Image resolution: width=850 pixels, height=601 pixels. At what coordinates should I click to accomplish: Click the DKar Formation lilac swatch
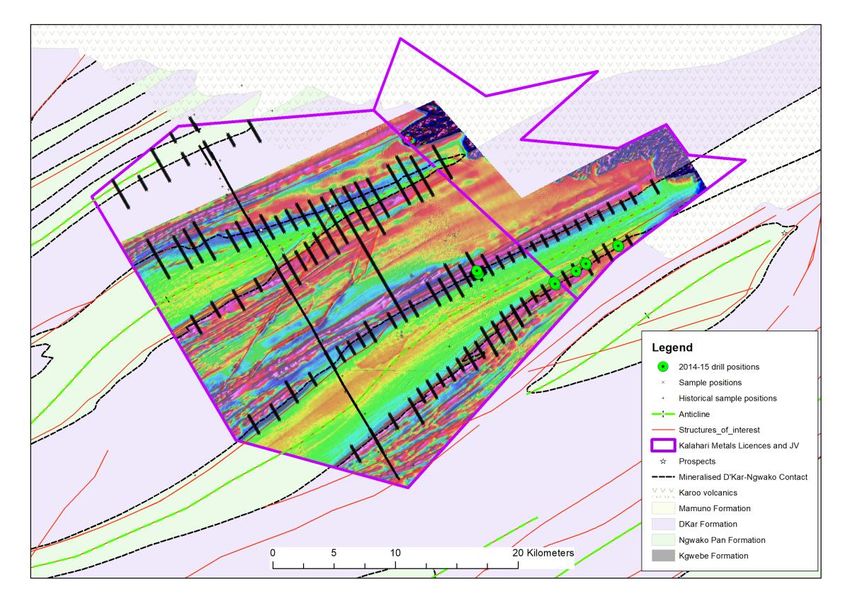pos(662,524)
